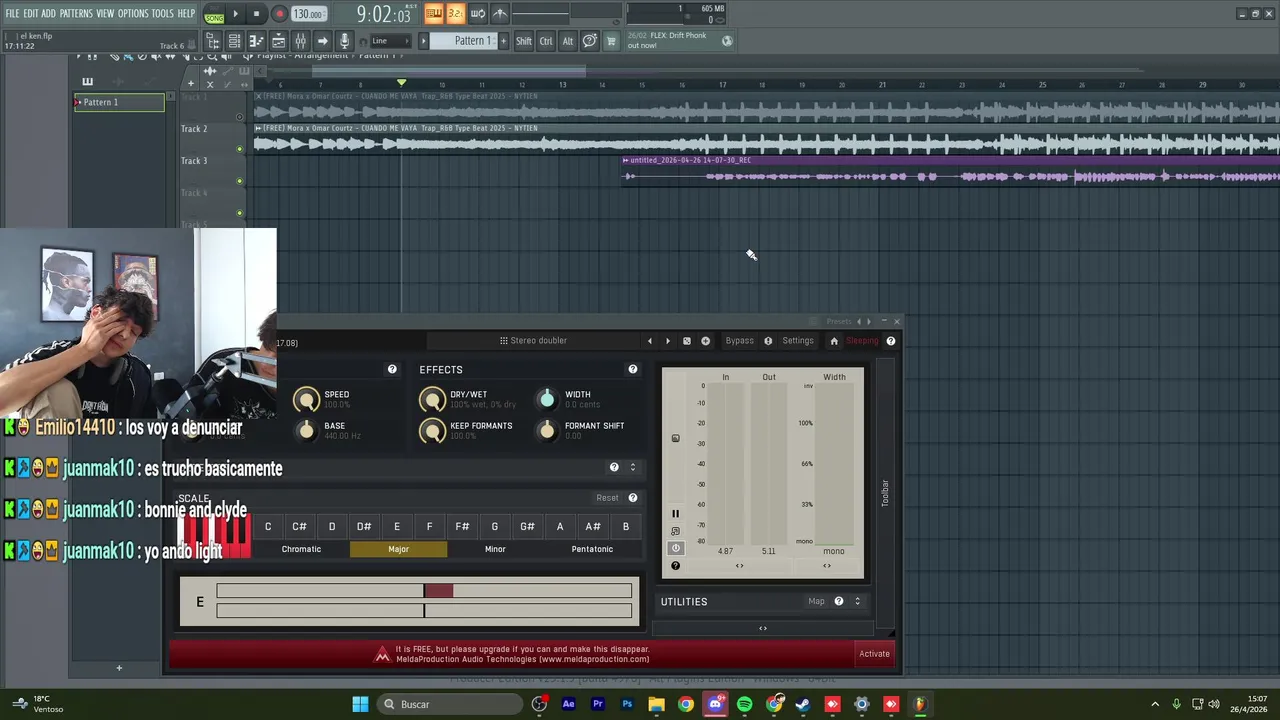Open Spotify from the taskbar
This screenshot has width=1280, height=720.
[x=744, y=704]
